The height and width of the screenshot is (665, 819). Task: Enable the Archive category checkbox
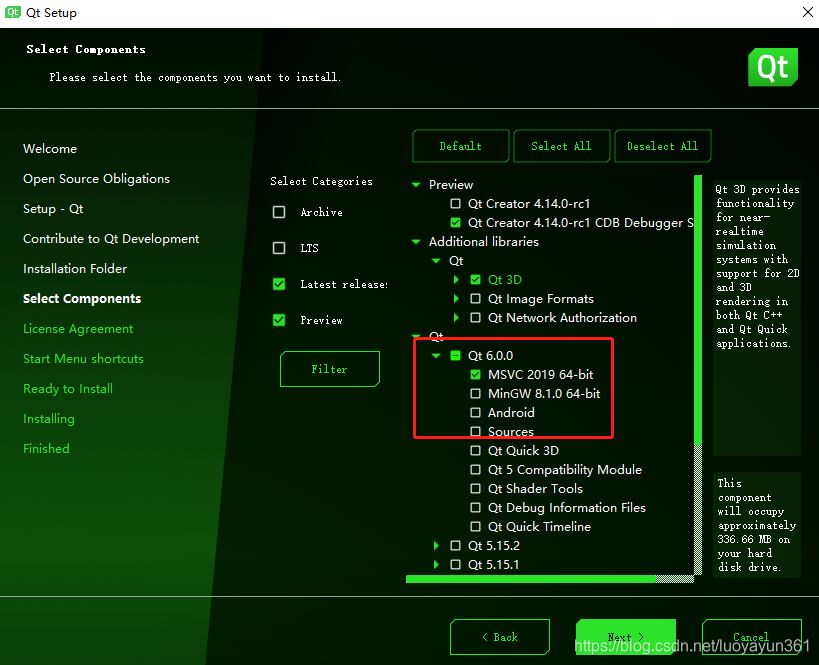tap(279, 212)
